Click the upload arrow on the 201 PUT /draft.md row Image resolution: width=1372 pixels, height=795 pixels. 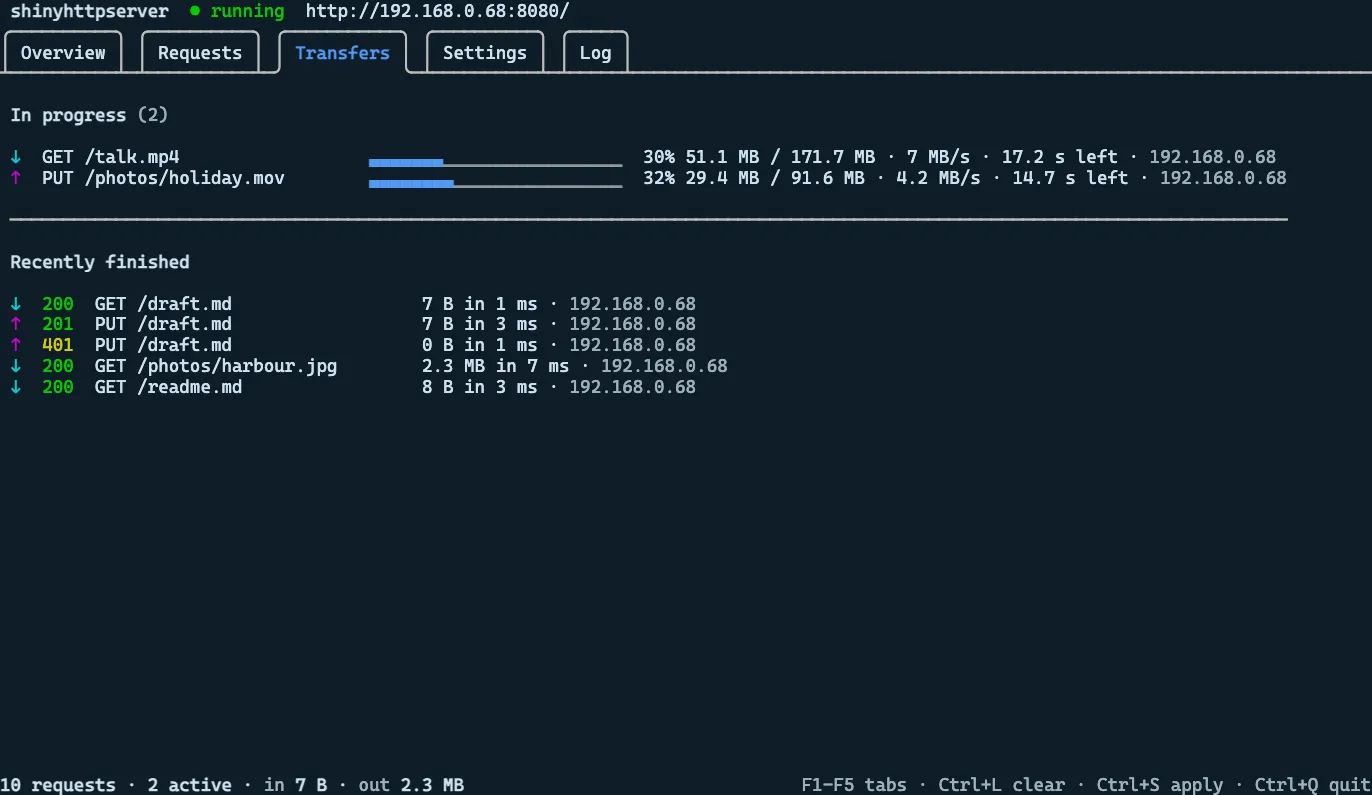click(x=15, y=324)
